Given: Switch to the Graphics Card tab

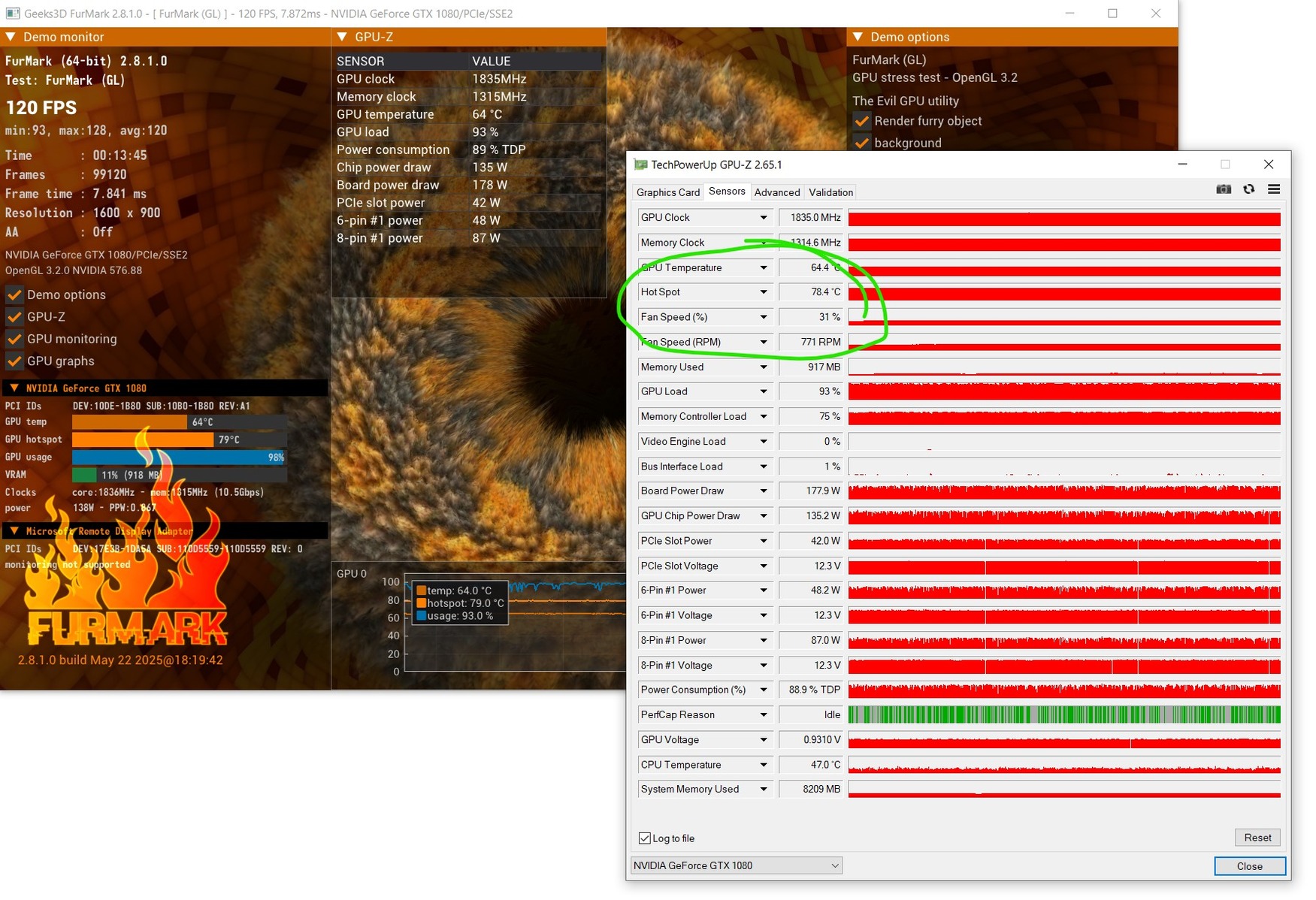Looking at the screenshot, I should pyautogui.click(x=668, y=192).
